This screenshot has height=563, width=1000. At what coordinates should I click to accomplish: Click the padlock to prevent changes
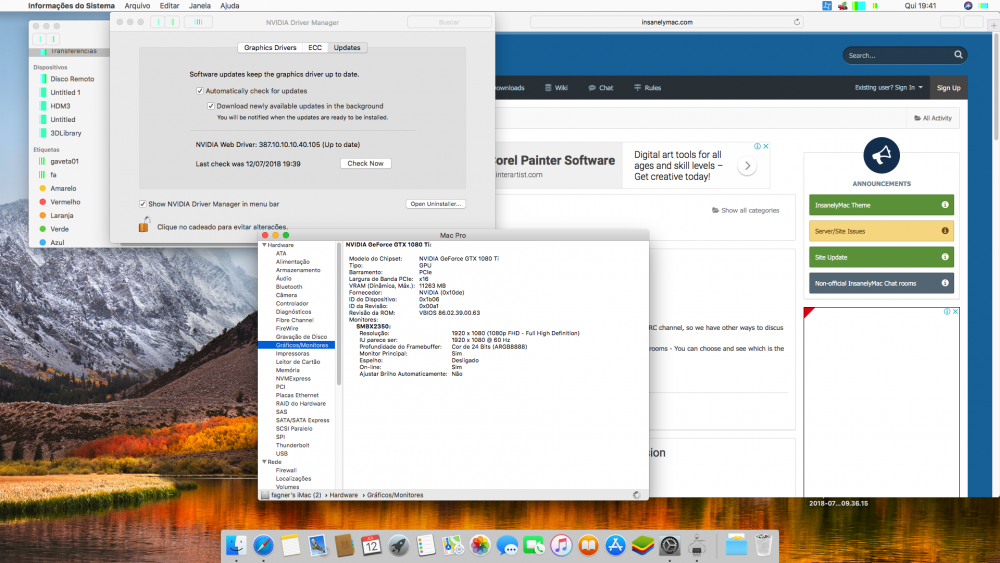[x=144, y=224]
